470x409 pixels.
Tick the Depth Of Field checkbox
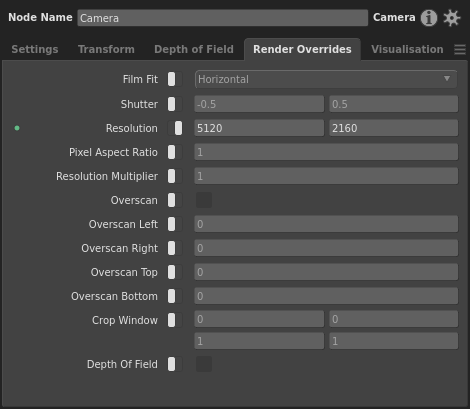coord(204,364)
